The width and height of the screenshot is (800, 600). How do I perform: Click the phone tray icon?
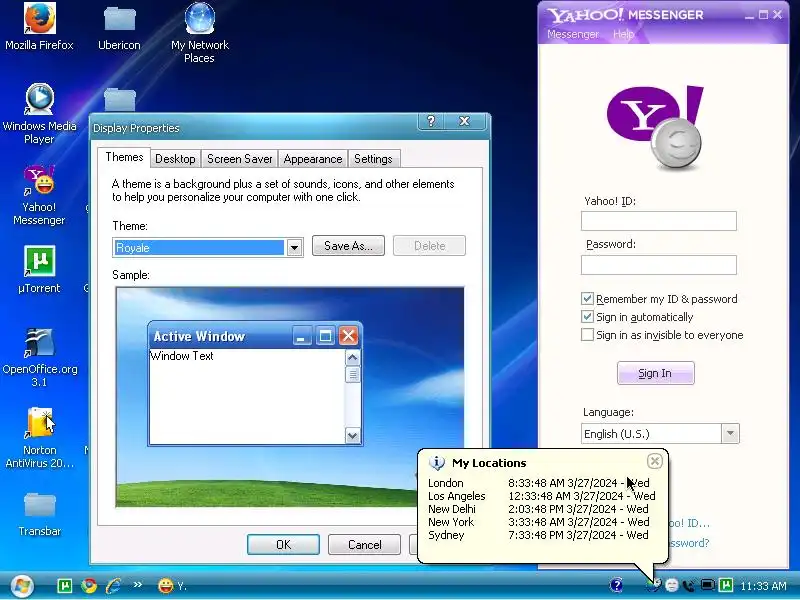tap(689, 586)
